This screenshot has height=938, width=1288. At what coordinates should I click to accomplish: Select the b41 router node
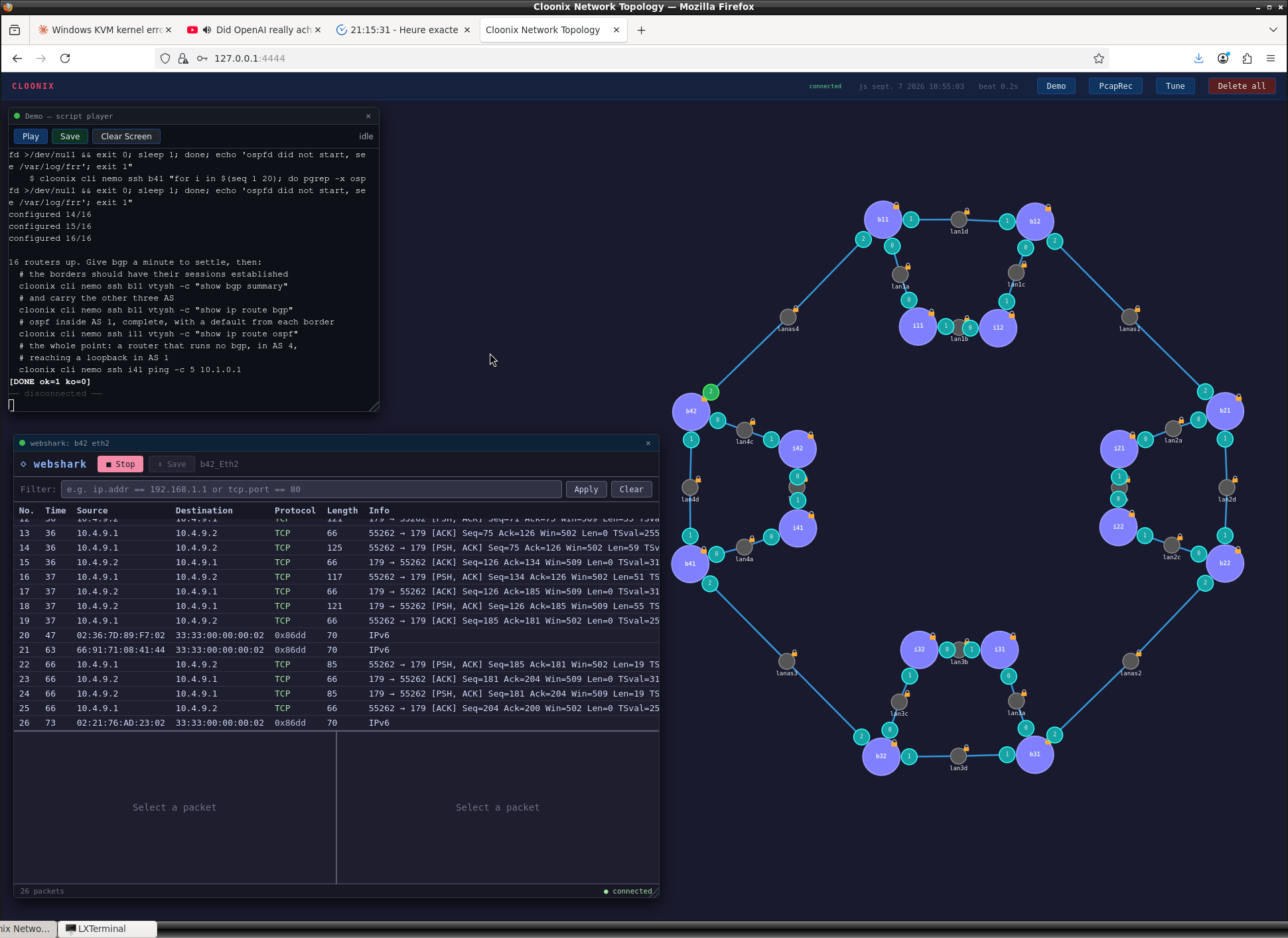coord(690,564)
